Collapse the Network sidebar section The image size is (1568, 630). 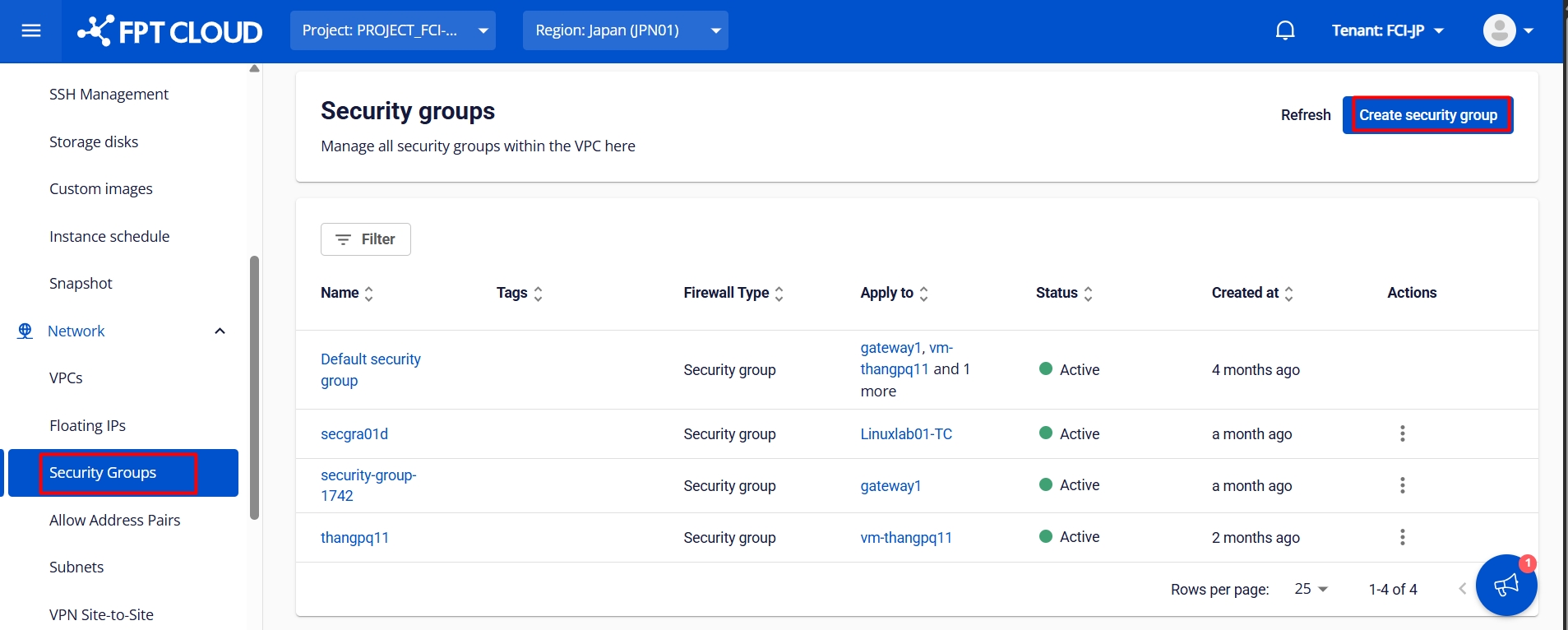tap(220, 331)
